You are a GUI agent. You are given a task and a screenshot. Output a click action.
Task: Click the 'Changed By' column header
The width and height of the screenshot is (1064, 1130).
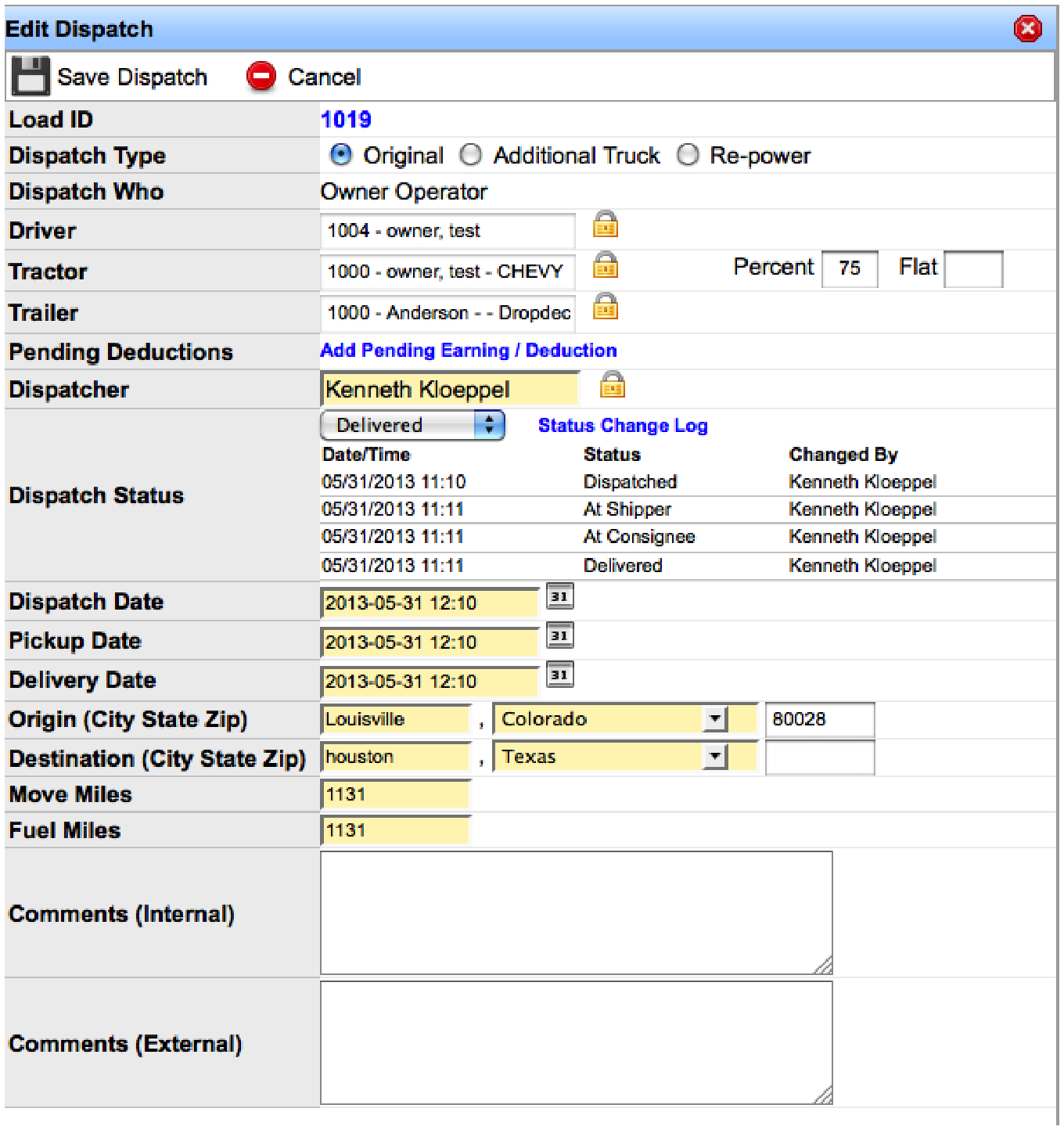point(843,455)
